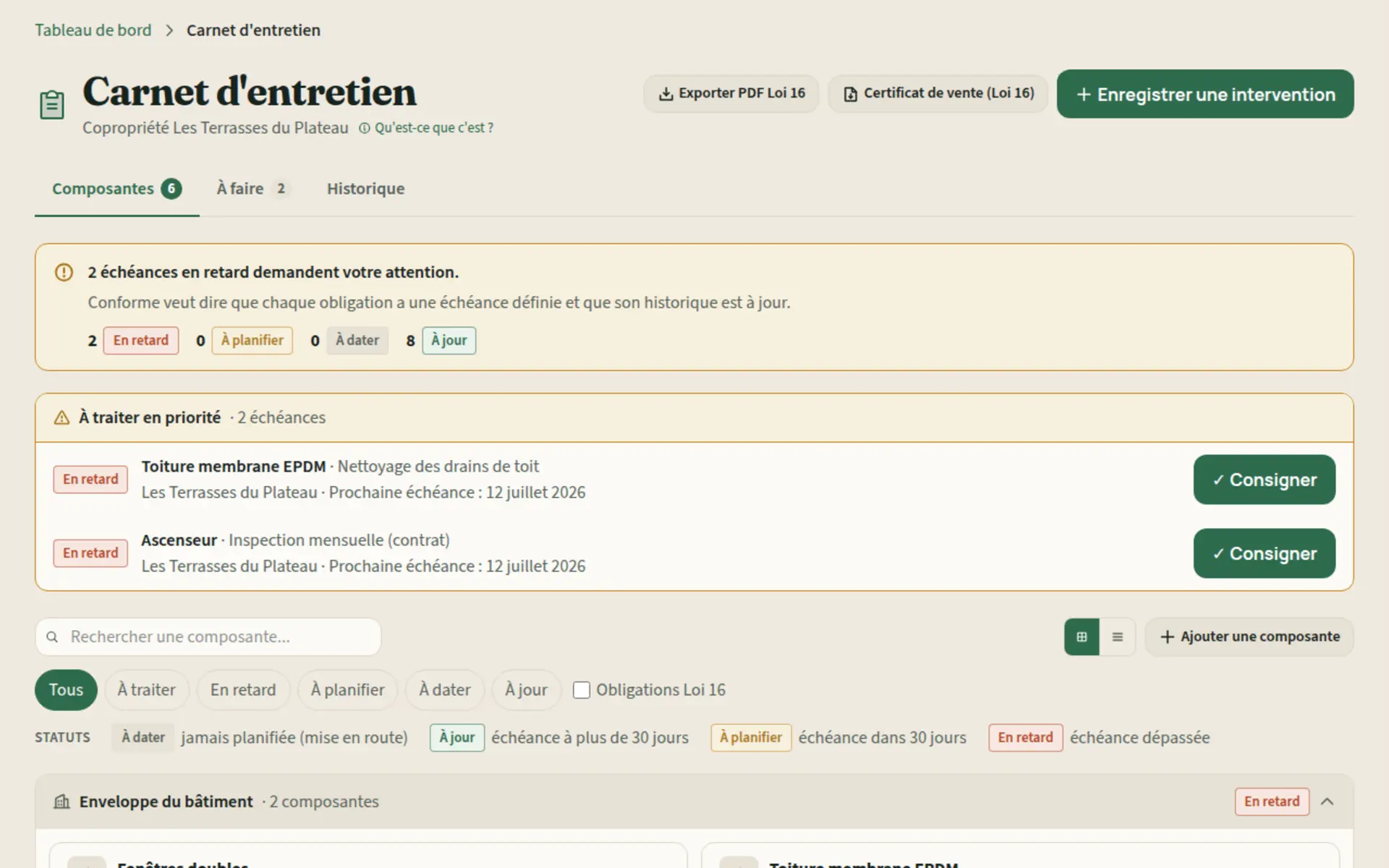Open the Qu'est-ce que c'est help link

pyautogui.click(x=426, y=128)
